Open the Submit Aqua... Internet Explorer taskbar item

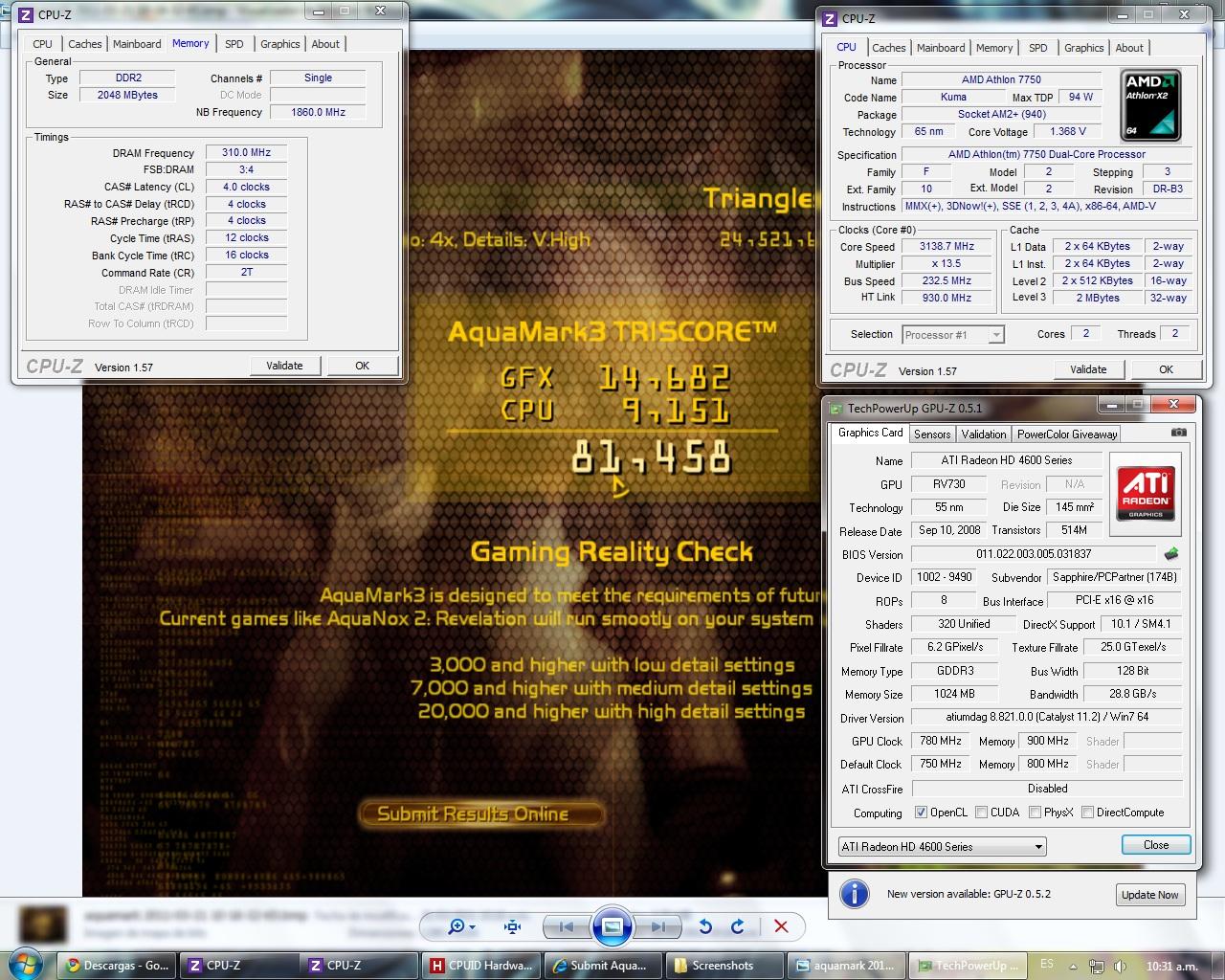click(603, 966)
